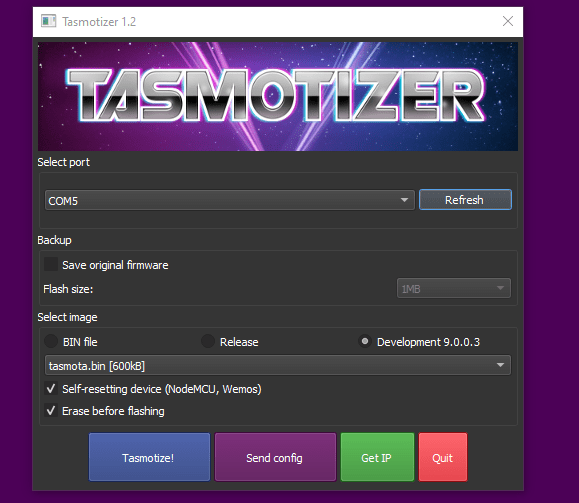Click the Refresh ports button
Screen dimensions: 579x503
pyautogui.click(x=465, y=200)
